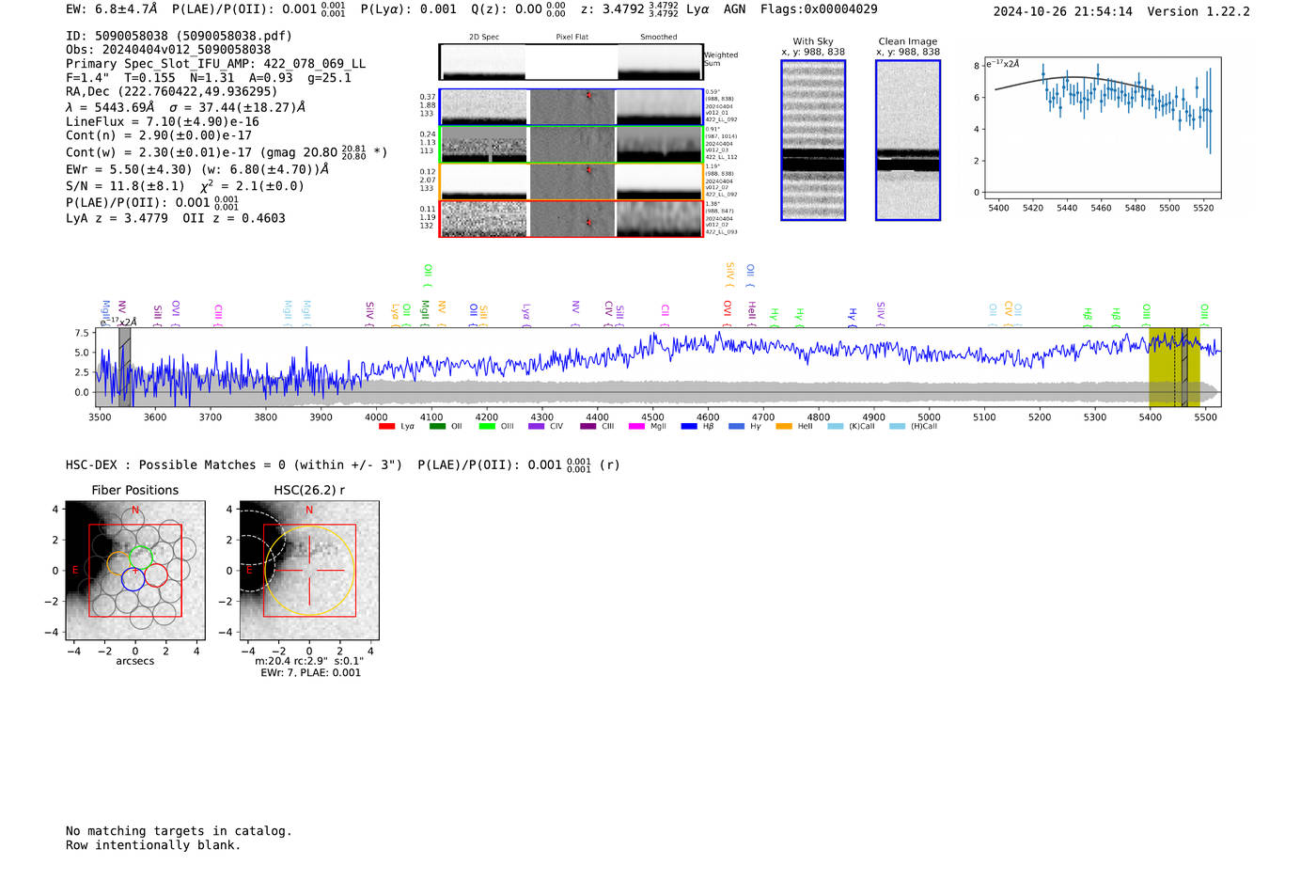Select the ID: 5090058038 line
The height and width of the screenshot is (896, 1316).
179,36
